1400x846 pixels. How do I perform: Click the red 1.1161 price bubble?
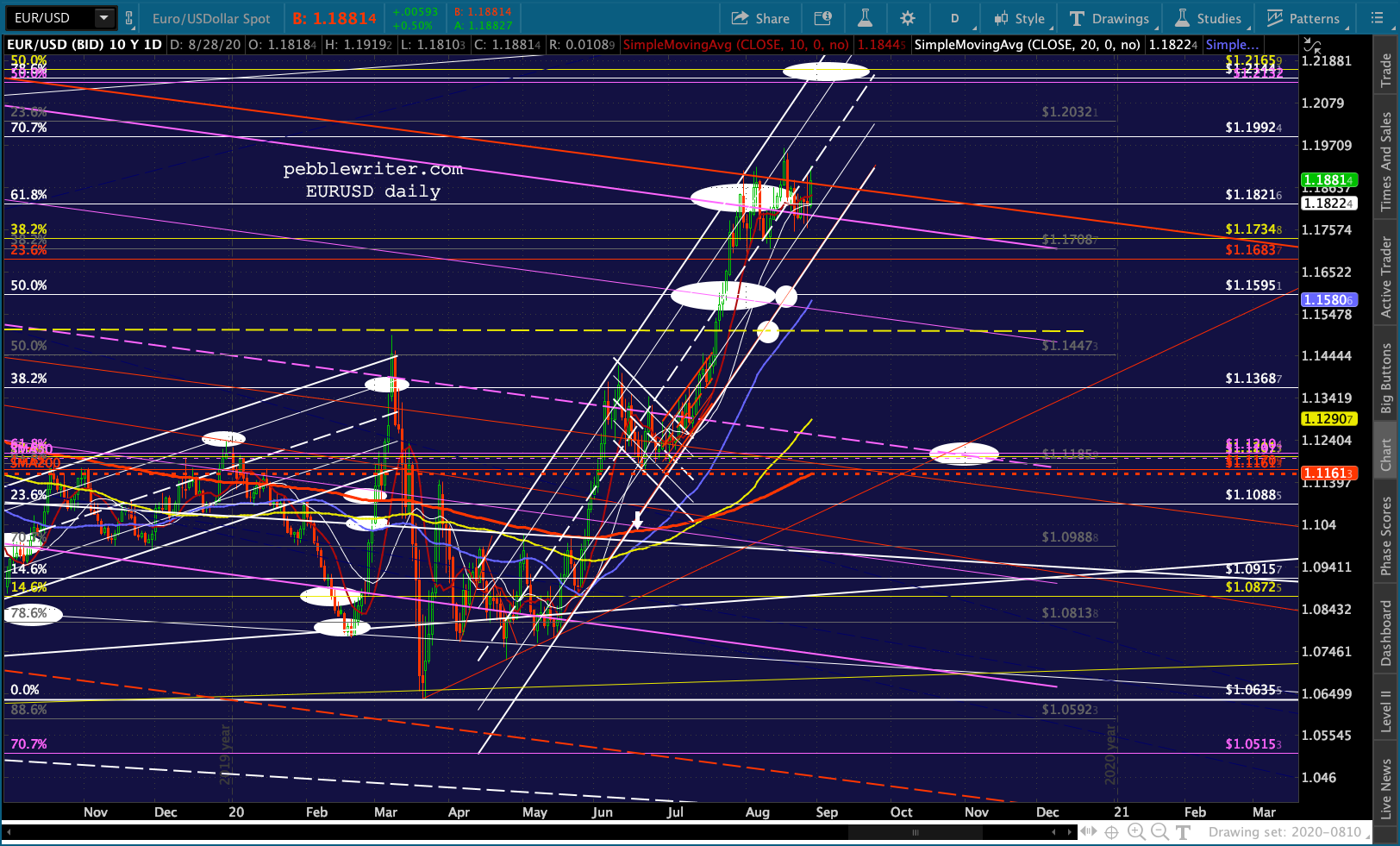[1329, 473]
